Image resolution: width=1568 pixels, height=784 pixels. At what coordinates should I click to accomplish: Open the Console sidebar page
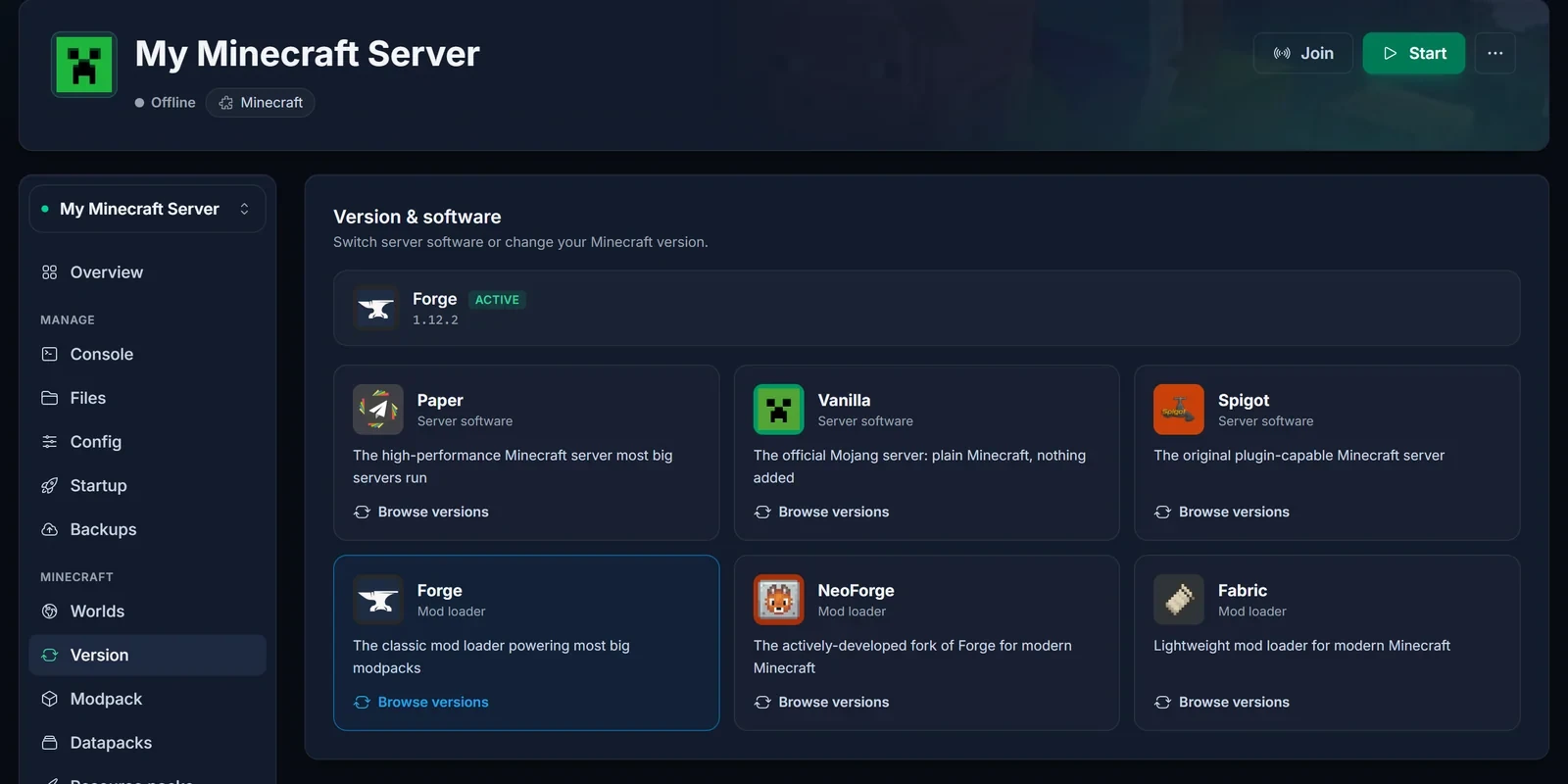point(148,355)
